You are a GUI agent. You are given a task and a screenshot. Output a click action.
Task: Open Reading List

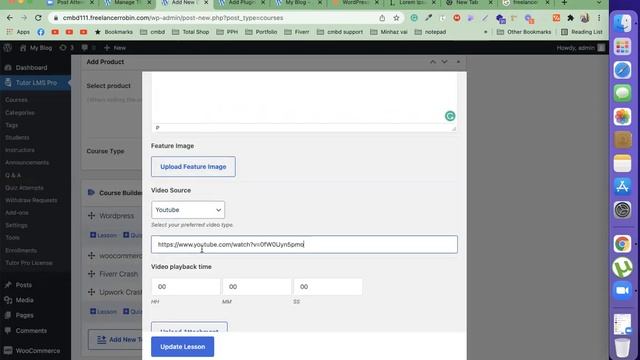(582, 32)
